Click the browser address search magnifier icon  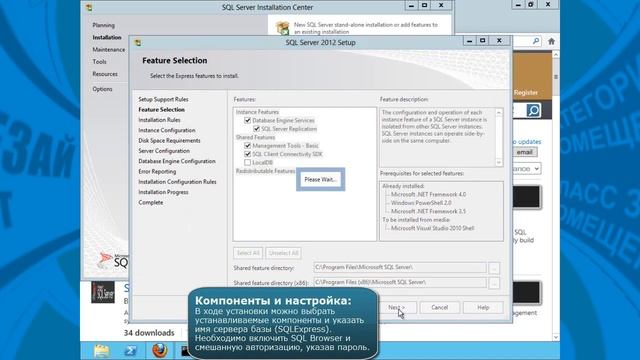536,41
